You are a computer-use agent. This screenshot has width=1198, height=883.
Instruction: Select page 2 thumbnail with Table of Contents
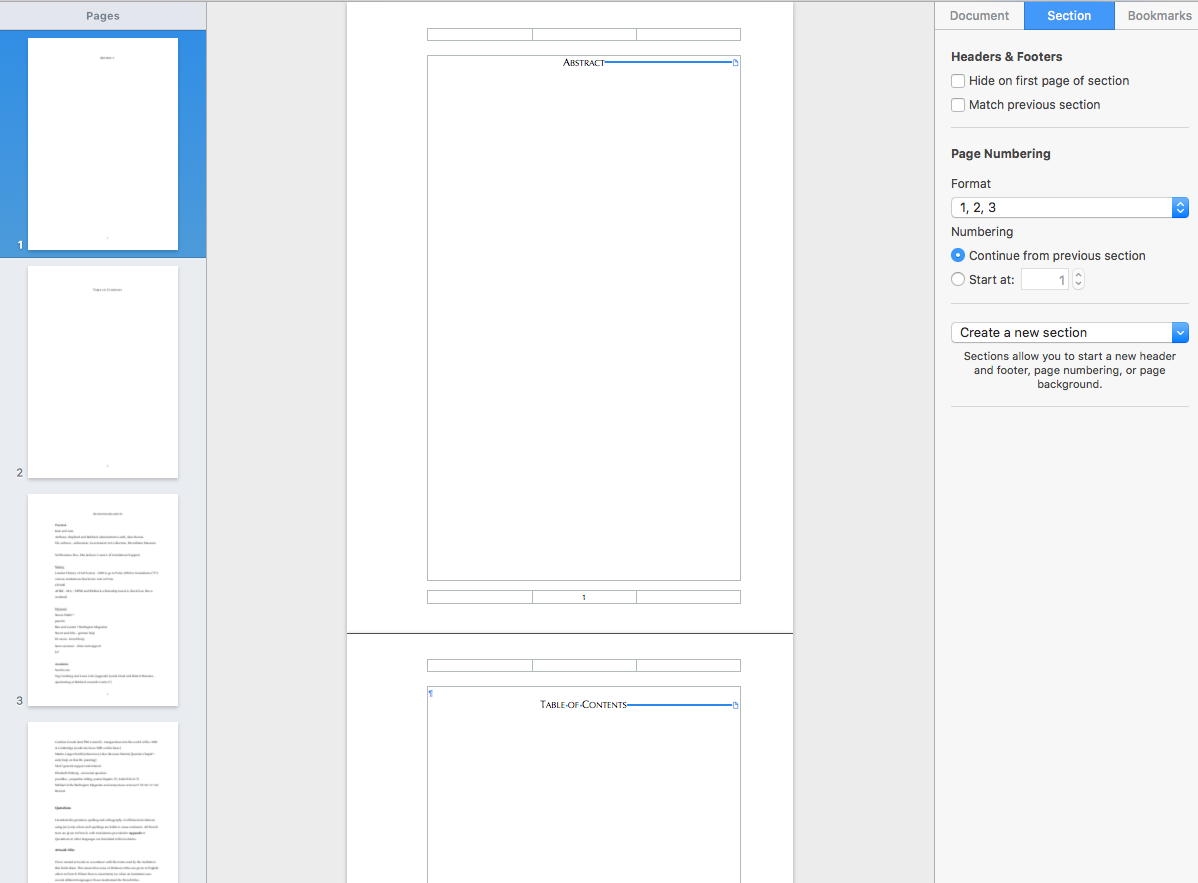103,372
